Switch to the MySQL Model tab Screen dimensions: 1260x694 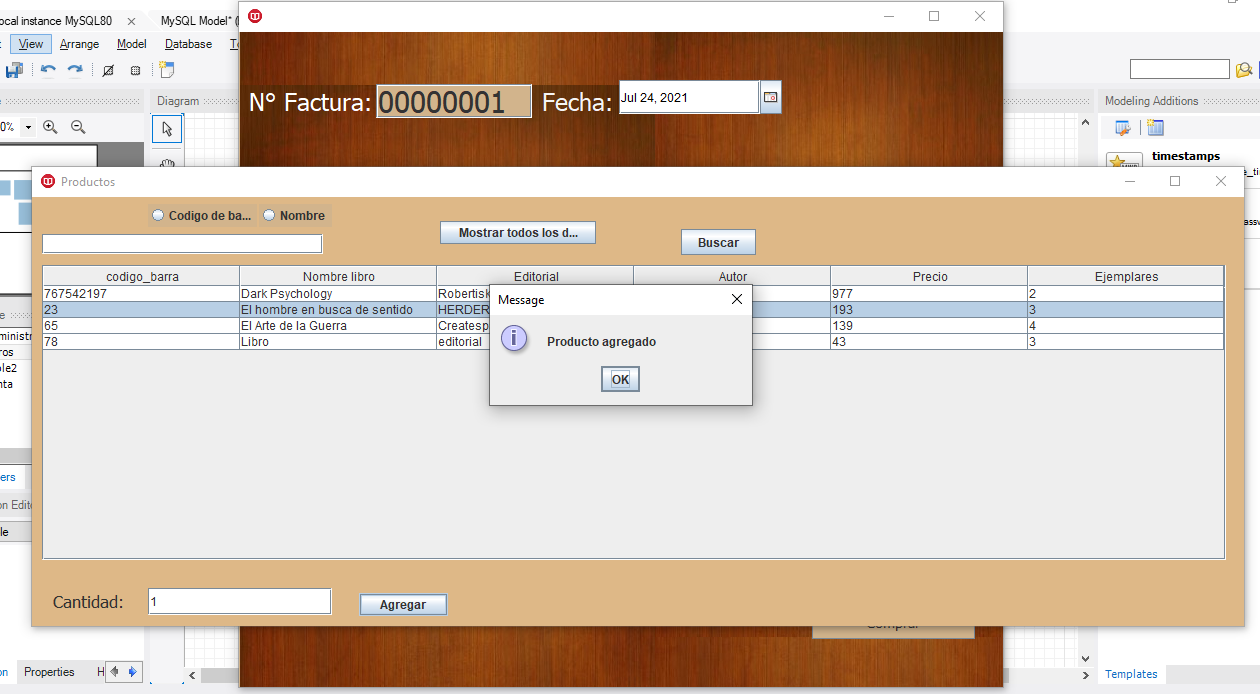pyautogui.click(x=198, y=20)
